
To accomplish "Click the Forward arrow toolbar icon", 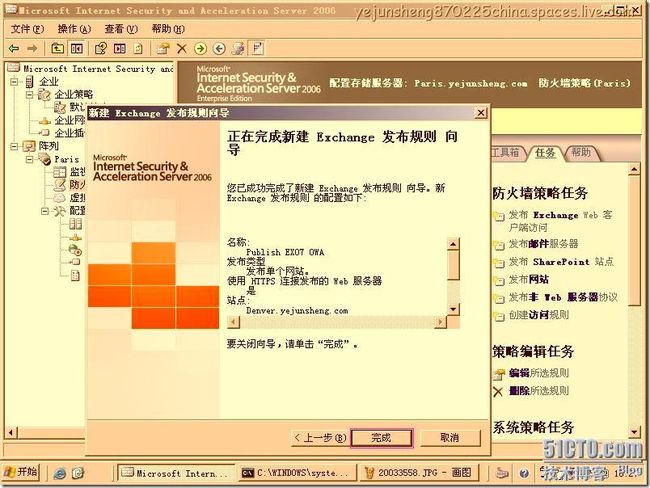I will pyautogui.click(x=32, y=49).
